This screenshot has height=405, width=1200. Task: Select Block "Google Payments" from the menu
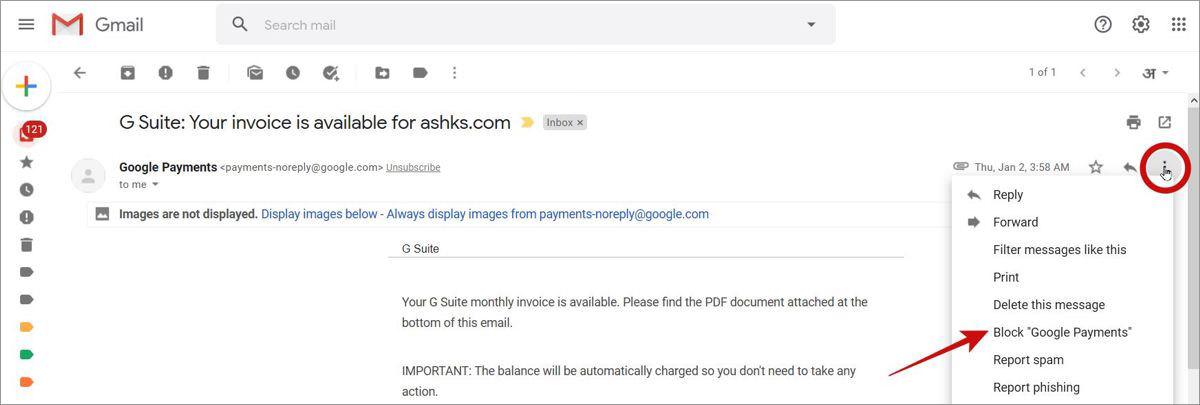tap(1062, 332)
